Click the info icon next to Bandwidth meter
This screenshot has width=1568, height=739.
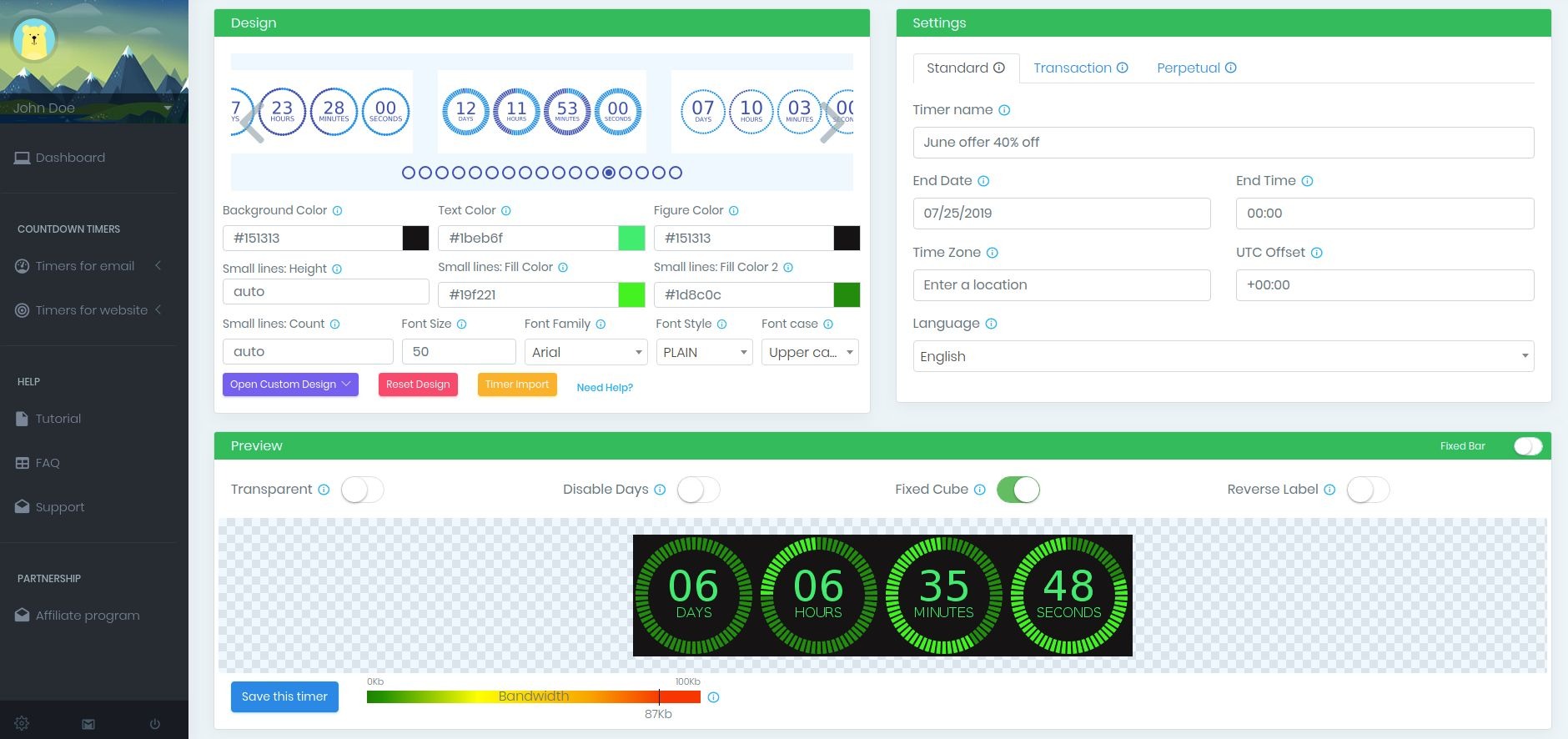tap(713, 697)
